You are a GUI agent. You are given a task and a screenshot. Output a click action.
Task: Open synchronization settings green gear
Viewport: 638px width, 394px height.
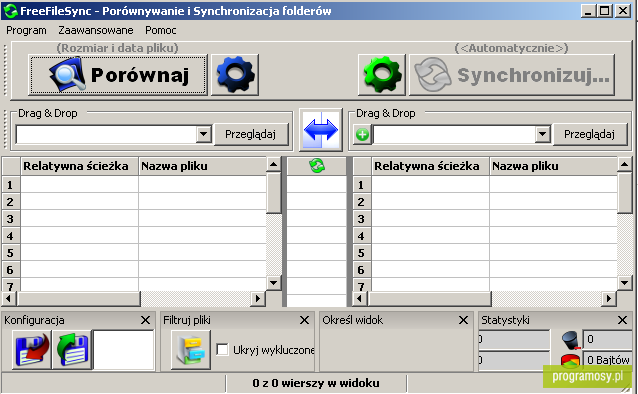pos(382,75)
